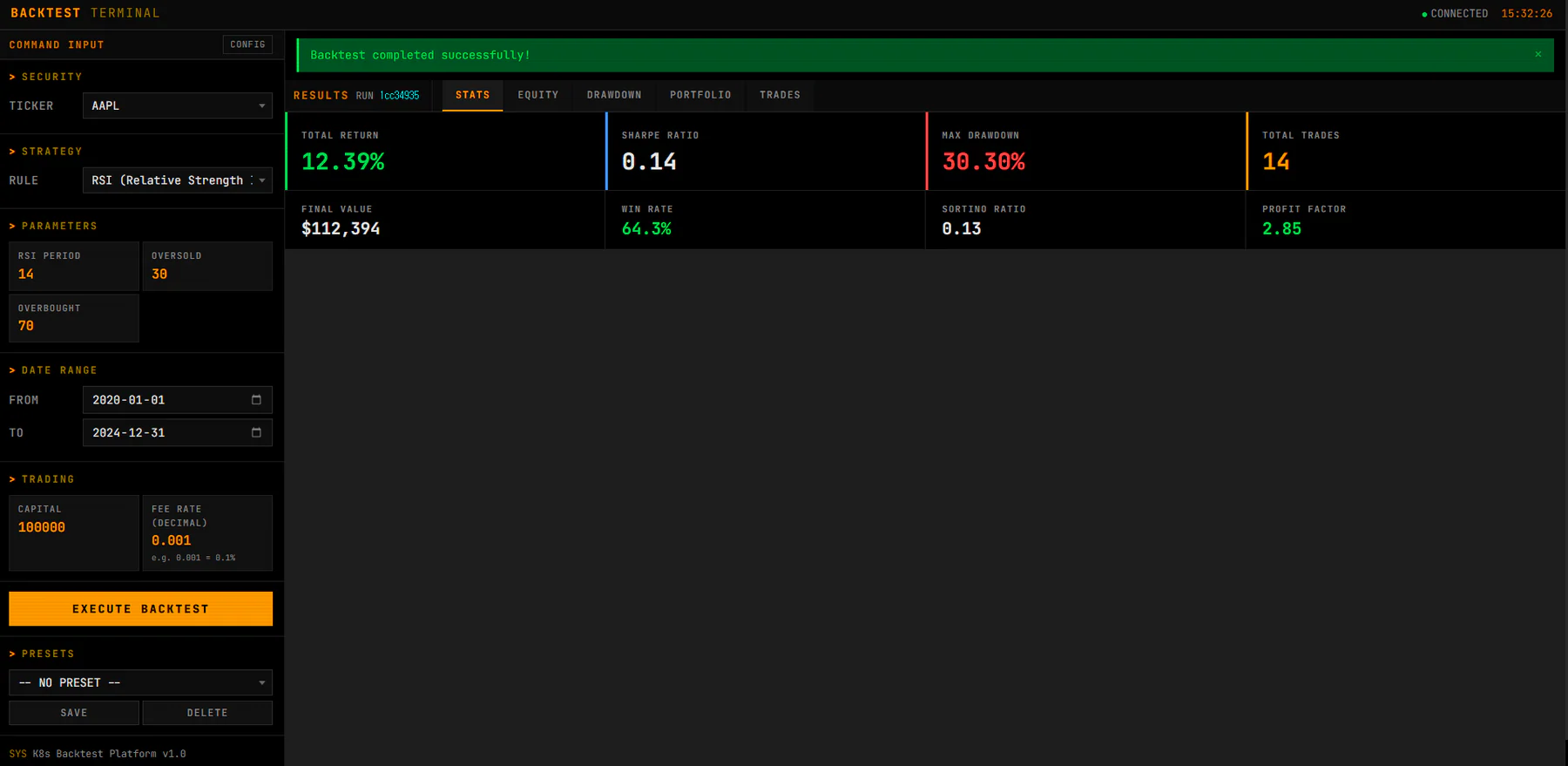
Task: Click the clock reading 15:32:26
Action: 1526,14
